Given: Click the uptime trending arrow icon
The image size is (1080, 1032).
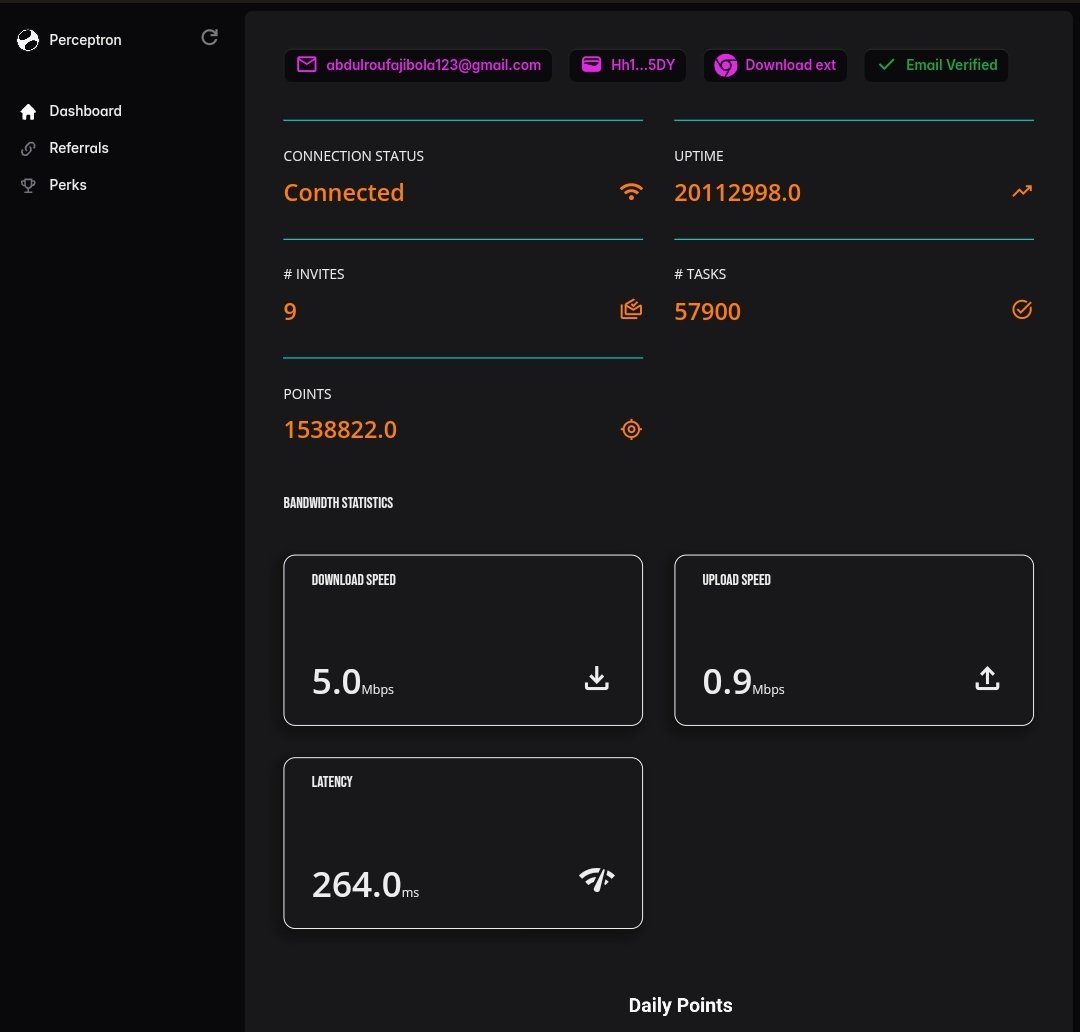Looking at the screenshot, I should pyautogui.click(x=1021, y=190).
